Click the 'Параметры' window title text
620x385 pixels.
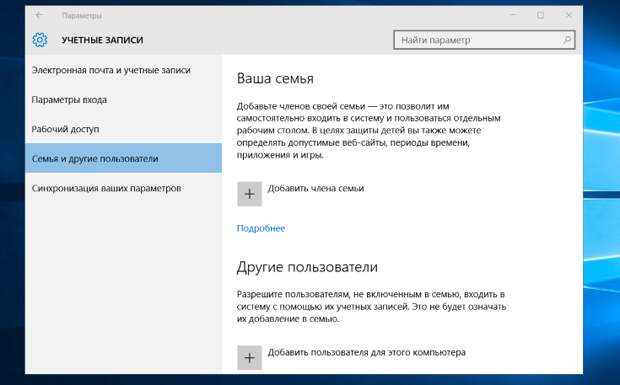pos(81,16)
